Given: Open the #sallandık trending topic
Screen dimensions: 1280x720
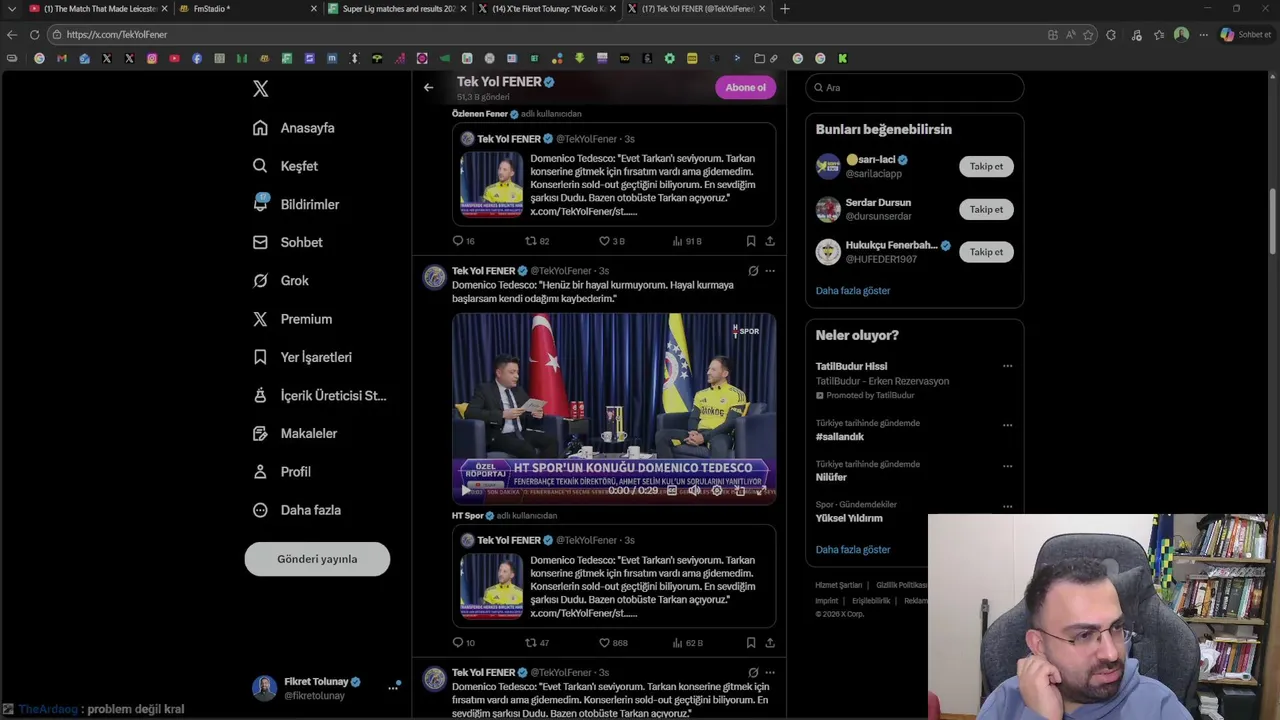Looking at the screenshot, I should coord(840,437).
